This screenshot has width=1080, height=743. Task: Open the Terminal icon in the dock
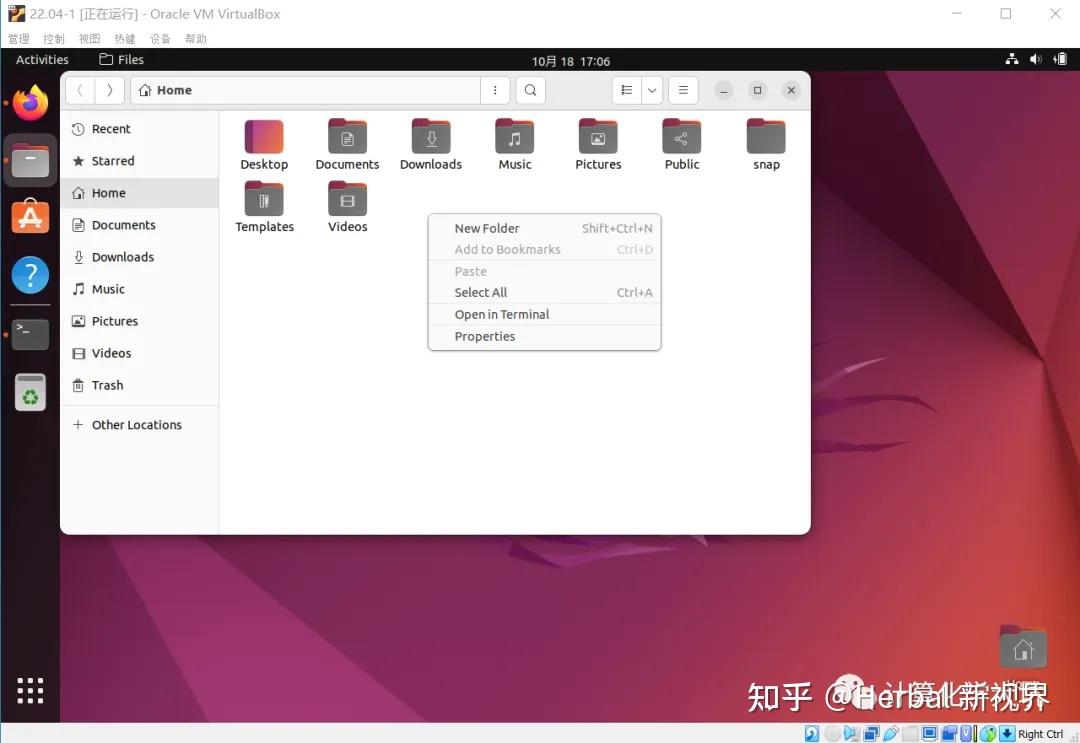pos(30,334)
